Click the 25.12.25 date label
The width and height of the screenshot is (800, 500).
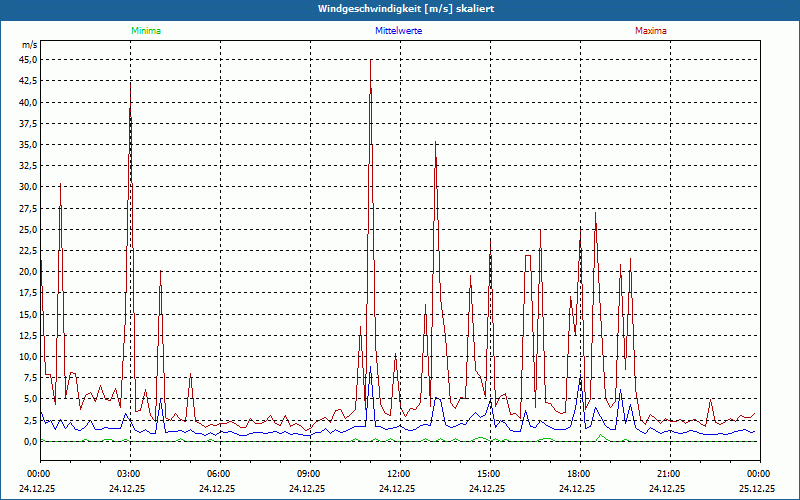757,489
